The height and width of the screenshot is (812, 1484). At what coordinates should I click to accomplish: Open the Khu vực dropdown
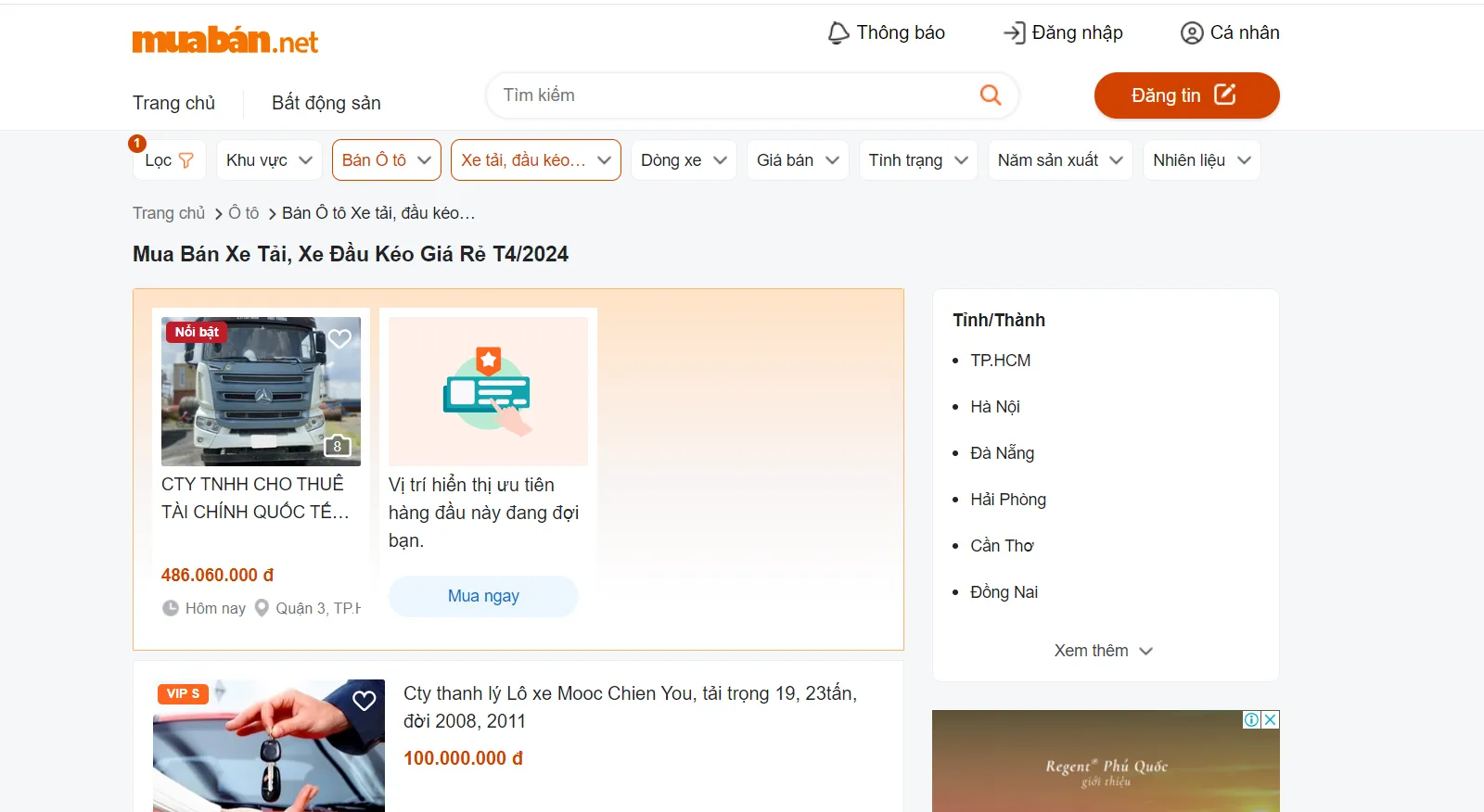point(269,160)
